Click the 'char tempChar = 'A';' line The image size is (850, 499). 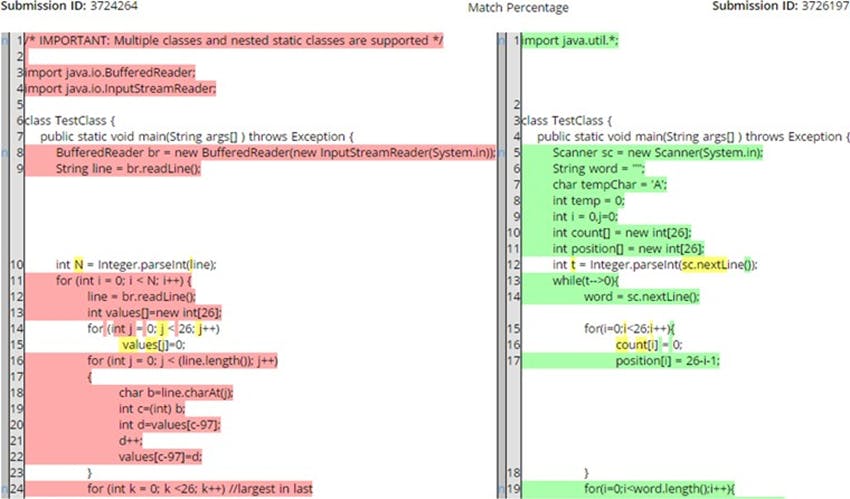click(610, 185)
